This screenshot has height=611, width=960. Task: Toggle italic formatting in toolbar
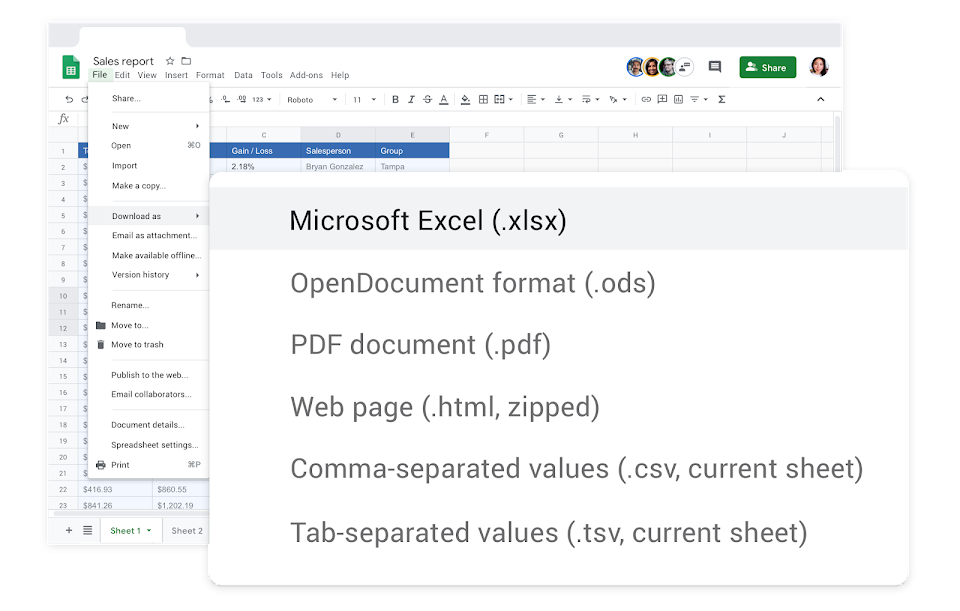[412, 100]
